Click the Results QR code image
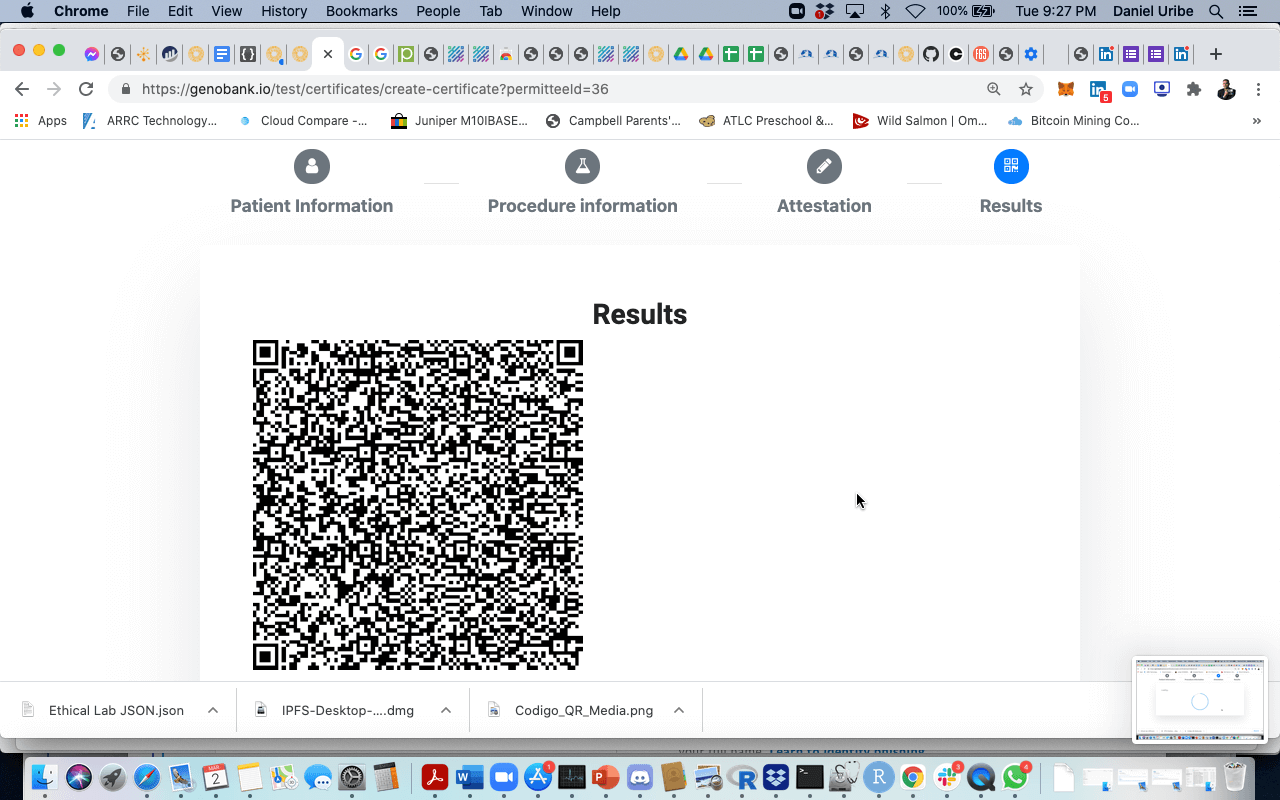The image size is (1280, 800). 418,505
